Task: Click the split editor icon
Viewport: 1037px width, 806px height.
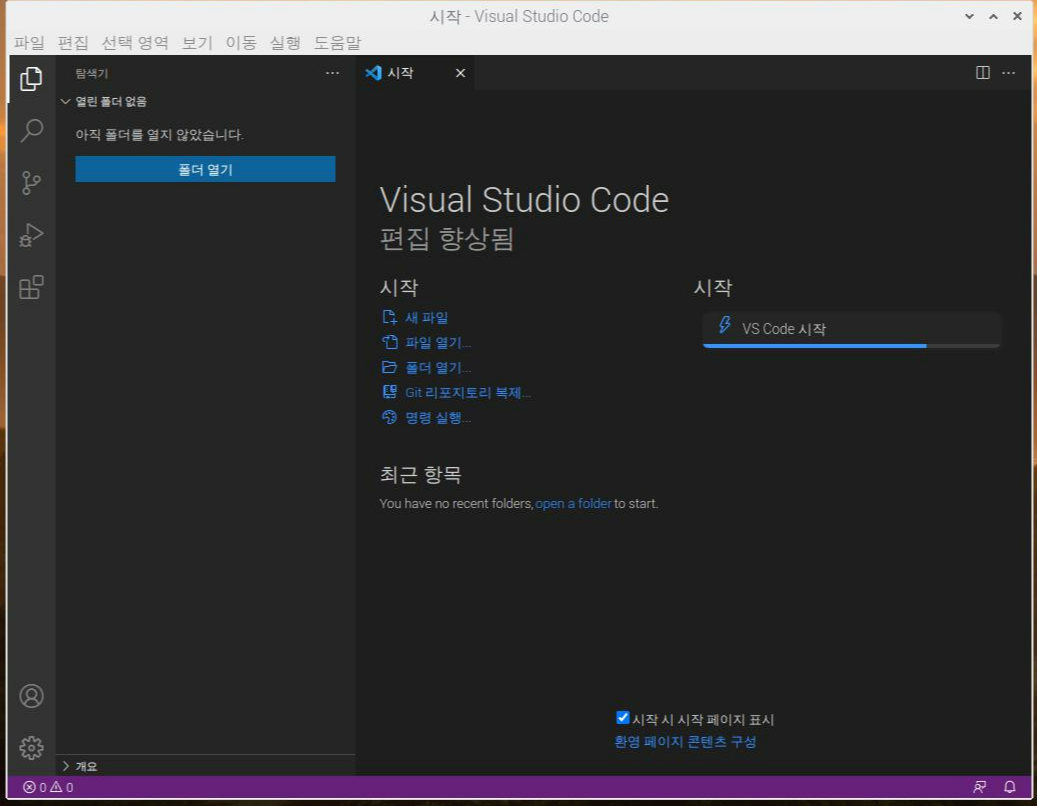Action: click(x=983, y=73)
